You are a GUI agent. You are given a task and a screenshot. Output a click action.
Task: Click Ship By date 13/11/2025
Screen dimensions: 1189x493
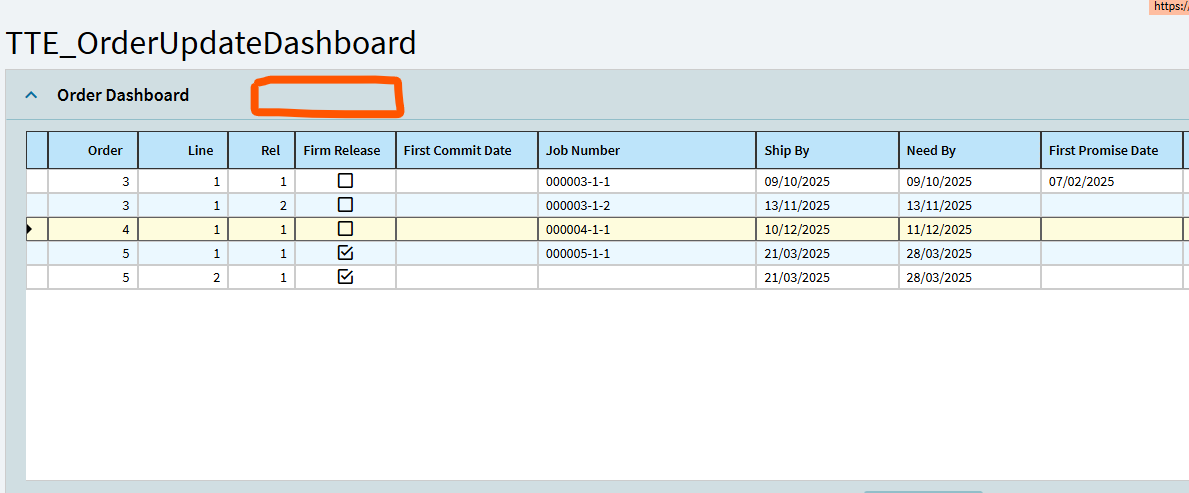(827, 206)
